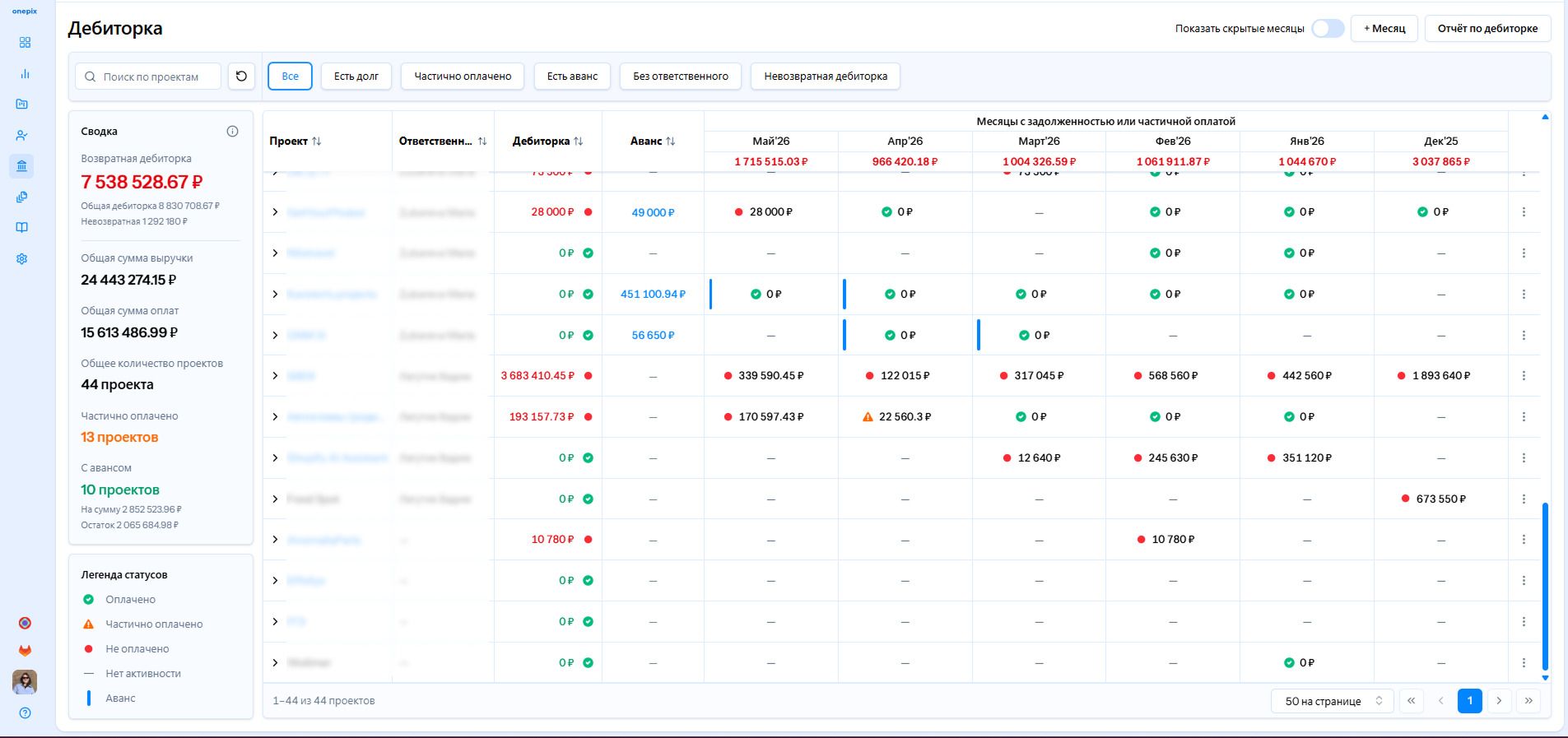Viewport: 1568px width, 738px height.
Task: Select the Частично оплачено filter tab
Action: (463, 77)
